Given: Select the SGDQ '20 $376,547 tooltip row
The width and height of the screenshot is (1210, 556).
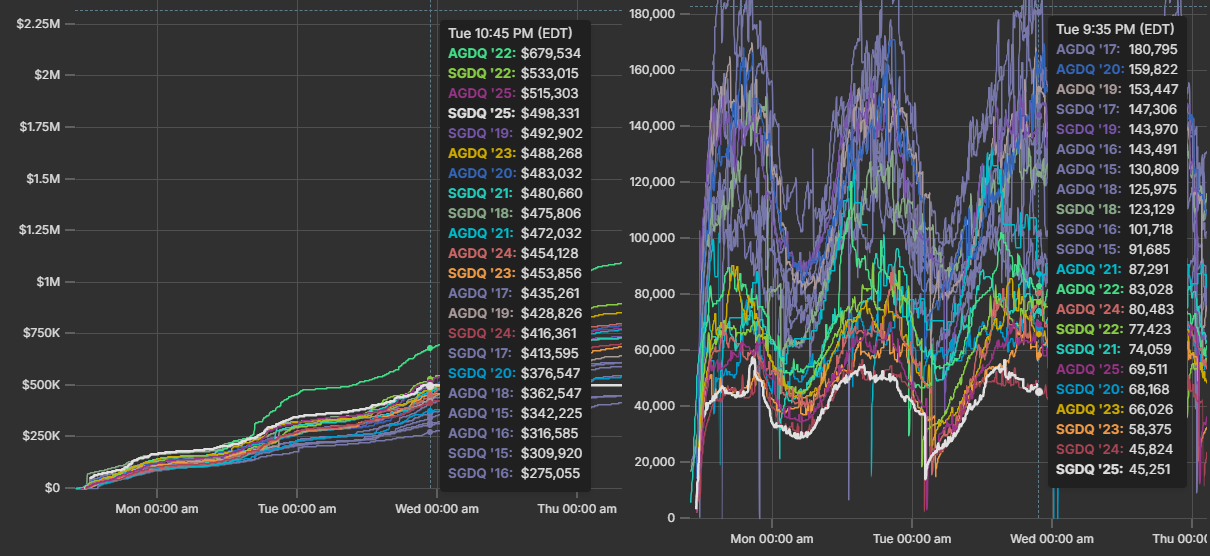Looking at the screenshot, I should pos(514,373).
